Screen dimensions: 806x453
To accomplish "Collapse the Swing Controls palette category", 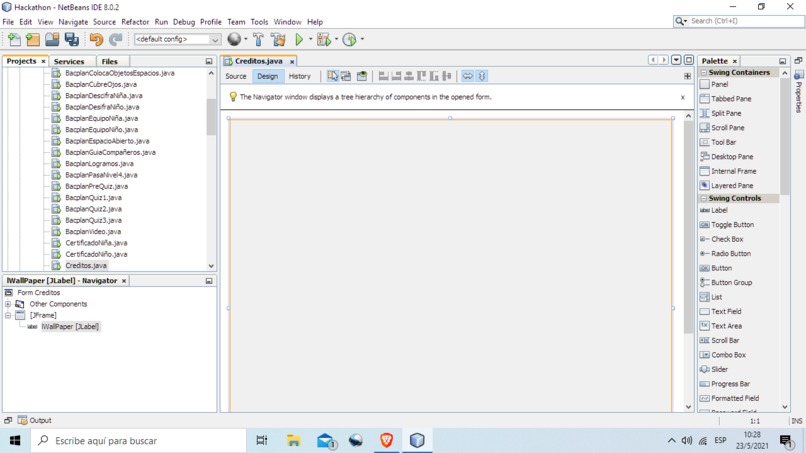I will [704, 198].
